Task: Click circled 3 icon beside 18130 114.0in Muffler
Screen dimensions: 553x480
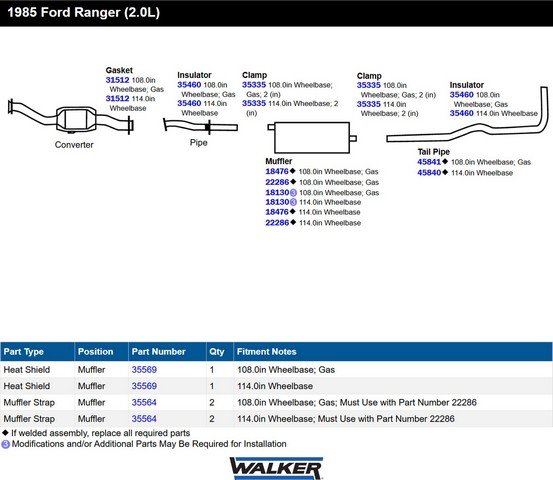Action: (x=293, y=202)
